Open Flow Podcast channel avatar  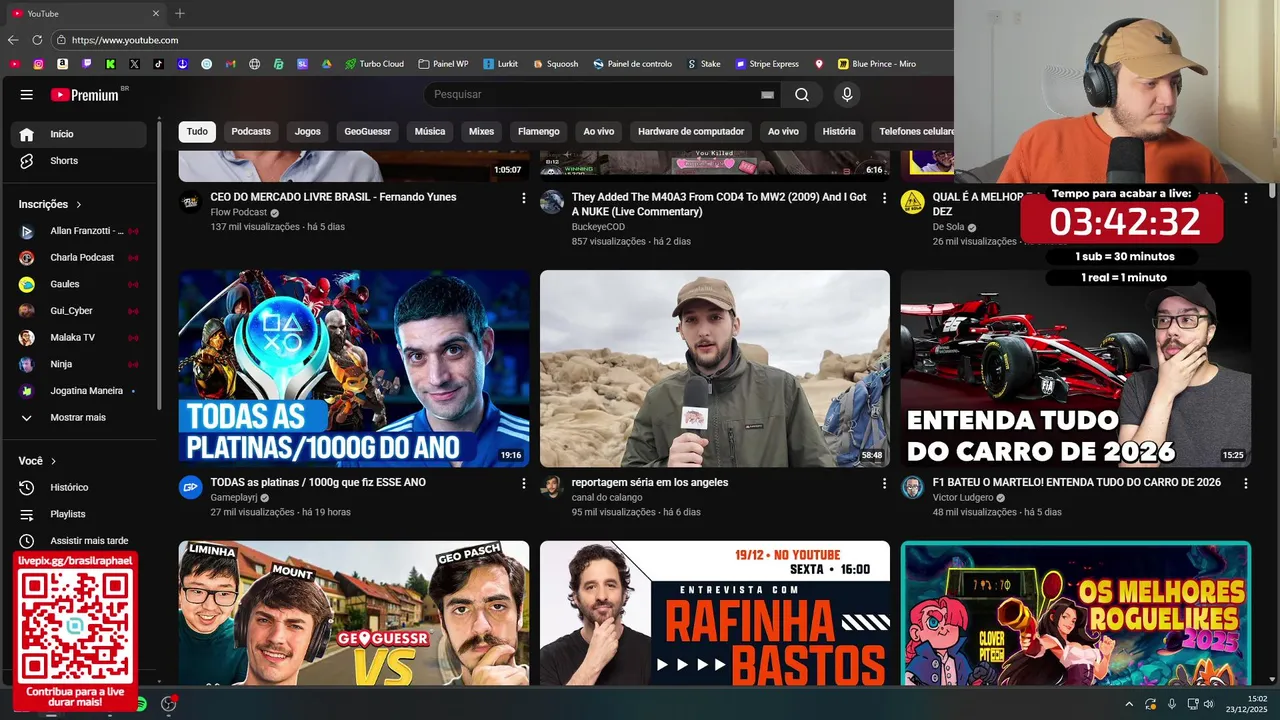tap(191, 202)
